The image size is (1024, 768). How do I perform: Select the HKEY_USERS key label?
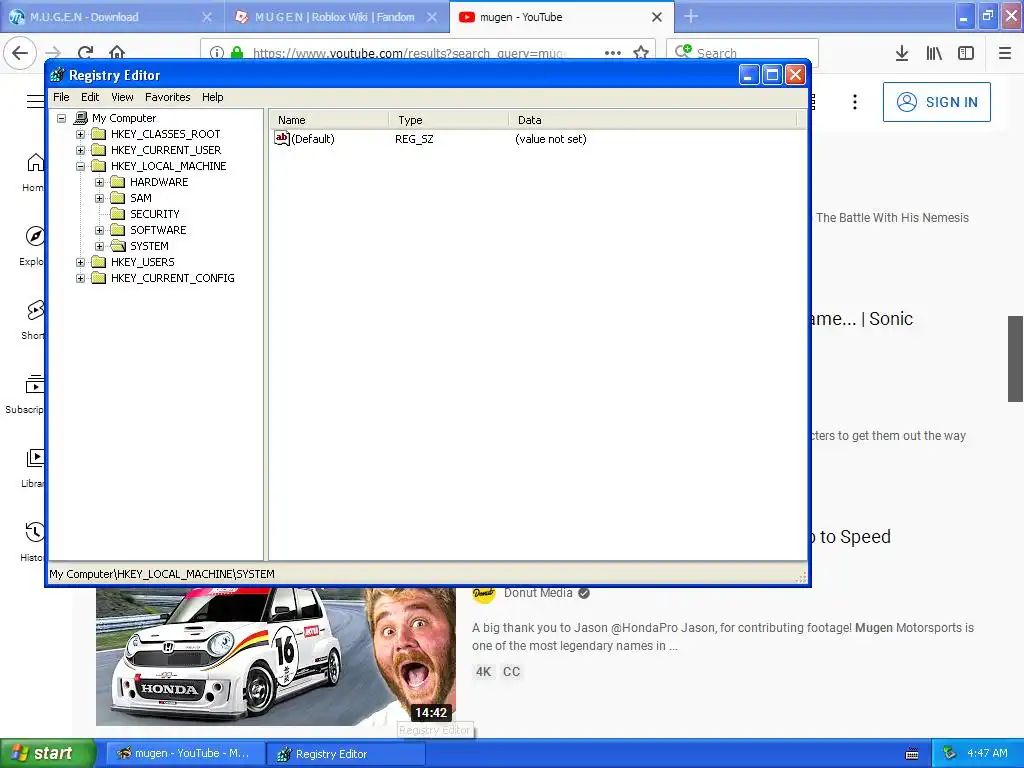[x=142, y=262]
